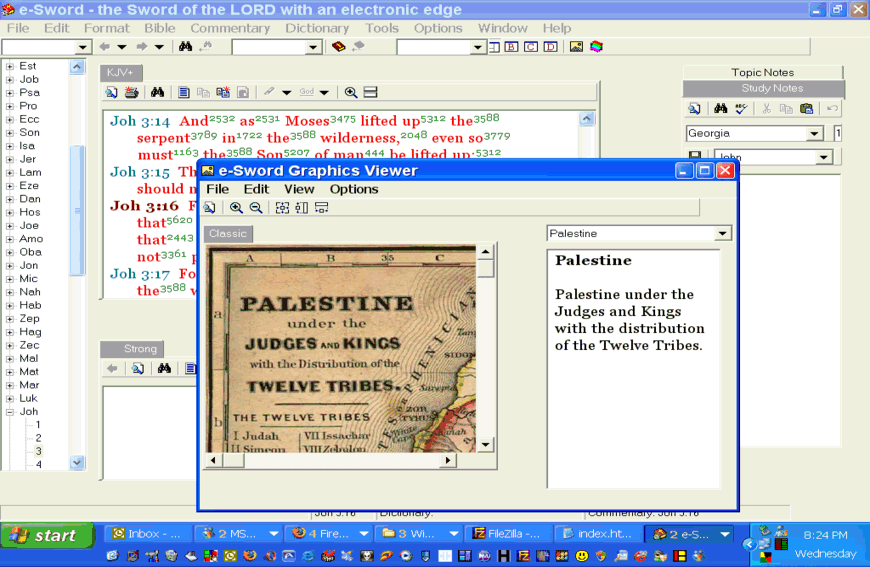Open the Palestine graphic selector dropdown

722,234
